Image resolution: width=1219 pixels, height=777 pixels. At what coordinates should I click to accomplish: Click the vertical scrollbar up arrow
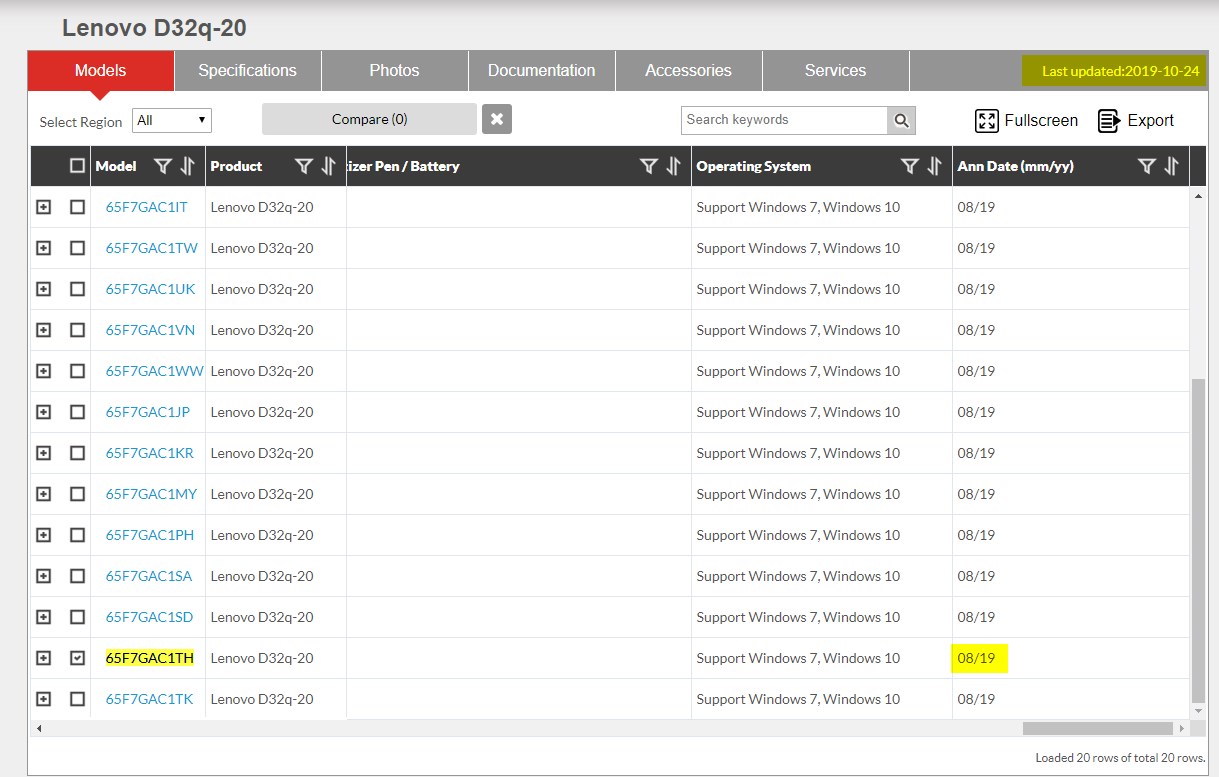coord(1198,196)
